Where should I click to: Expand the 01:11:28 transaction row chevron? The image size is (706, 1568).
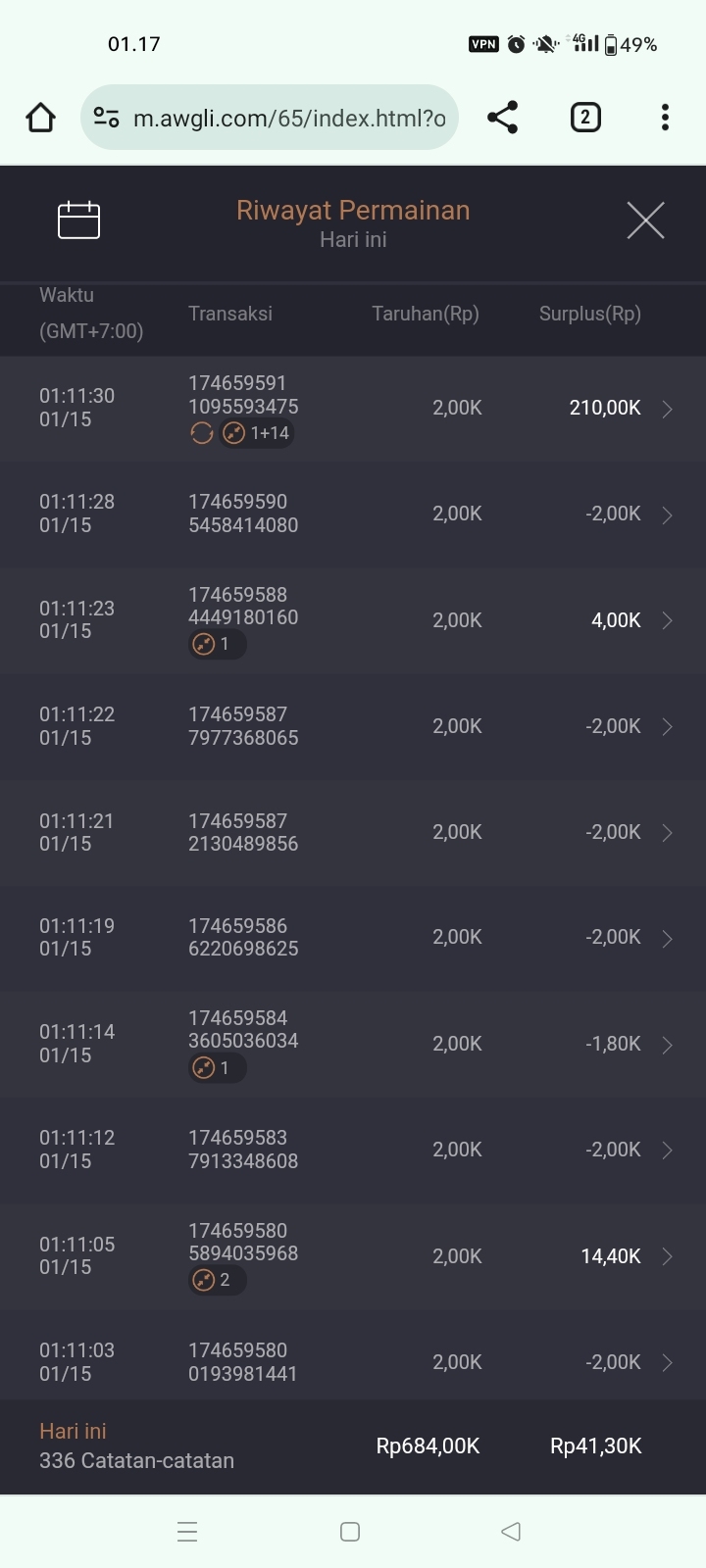(x=668, y=514)
